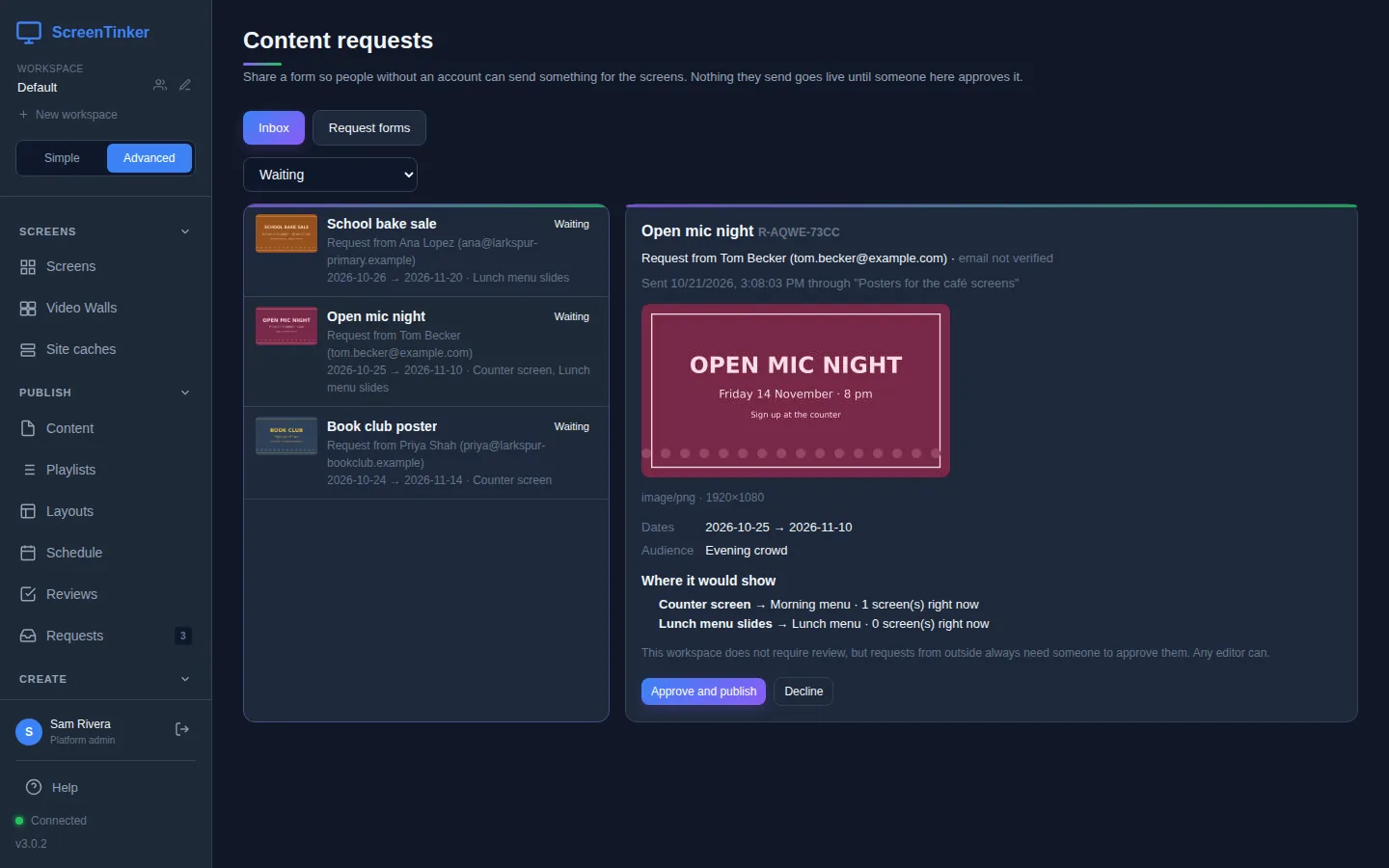Click the large Open Mic Night preview image
The image size is (1389, 868).
(x=796, y=391)
